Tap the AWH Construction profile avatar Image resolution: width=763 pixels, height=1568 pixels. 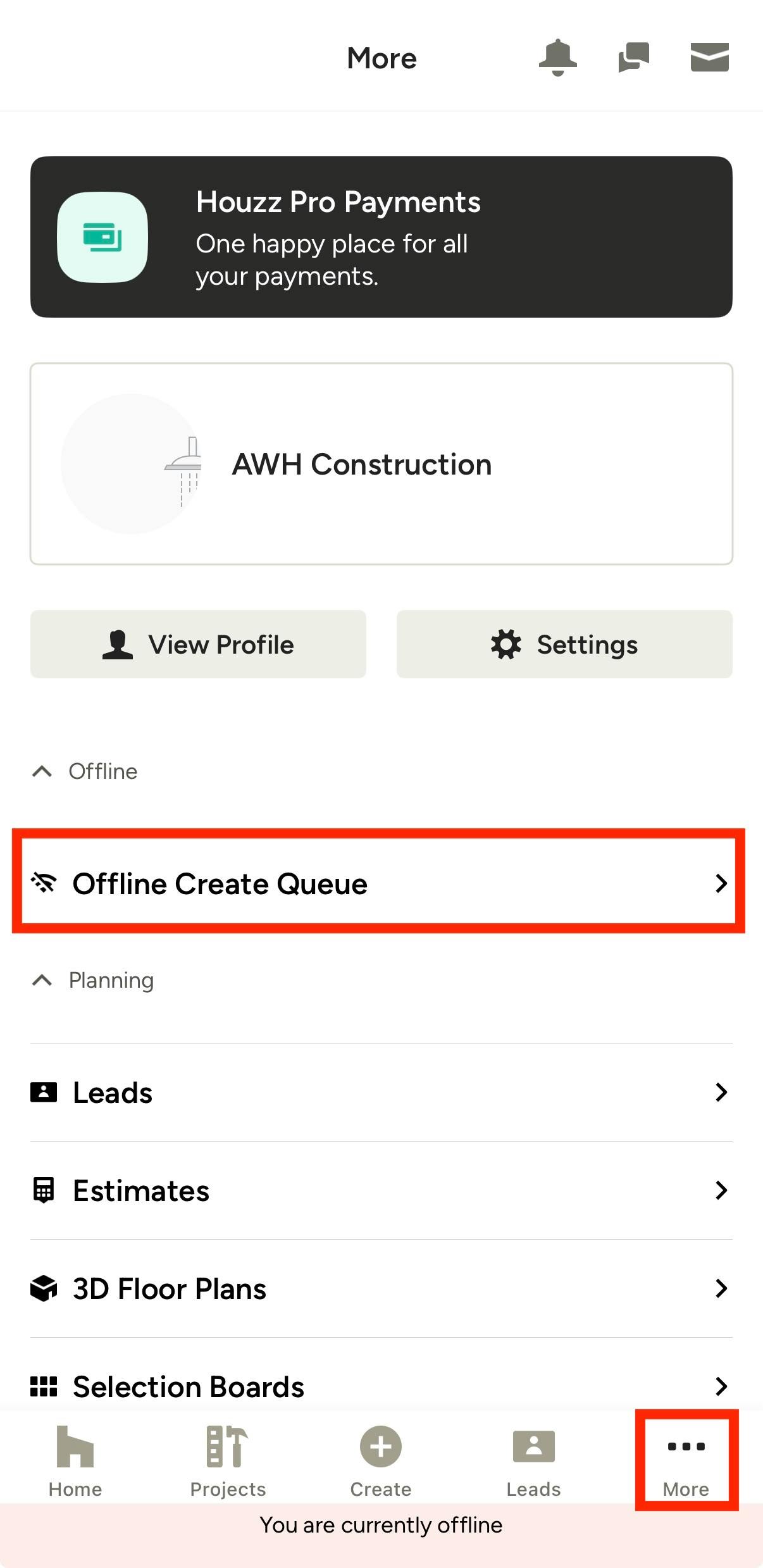[132, 464]
